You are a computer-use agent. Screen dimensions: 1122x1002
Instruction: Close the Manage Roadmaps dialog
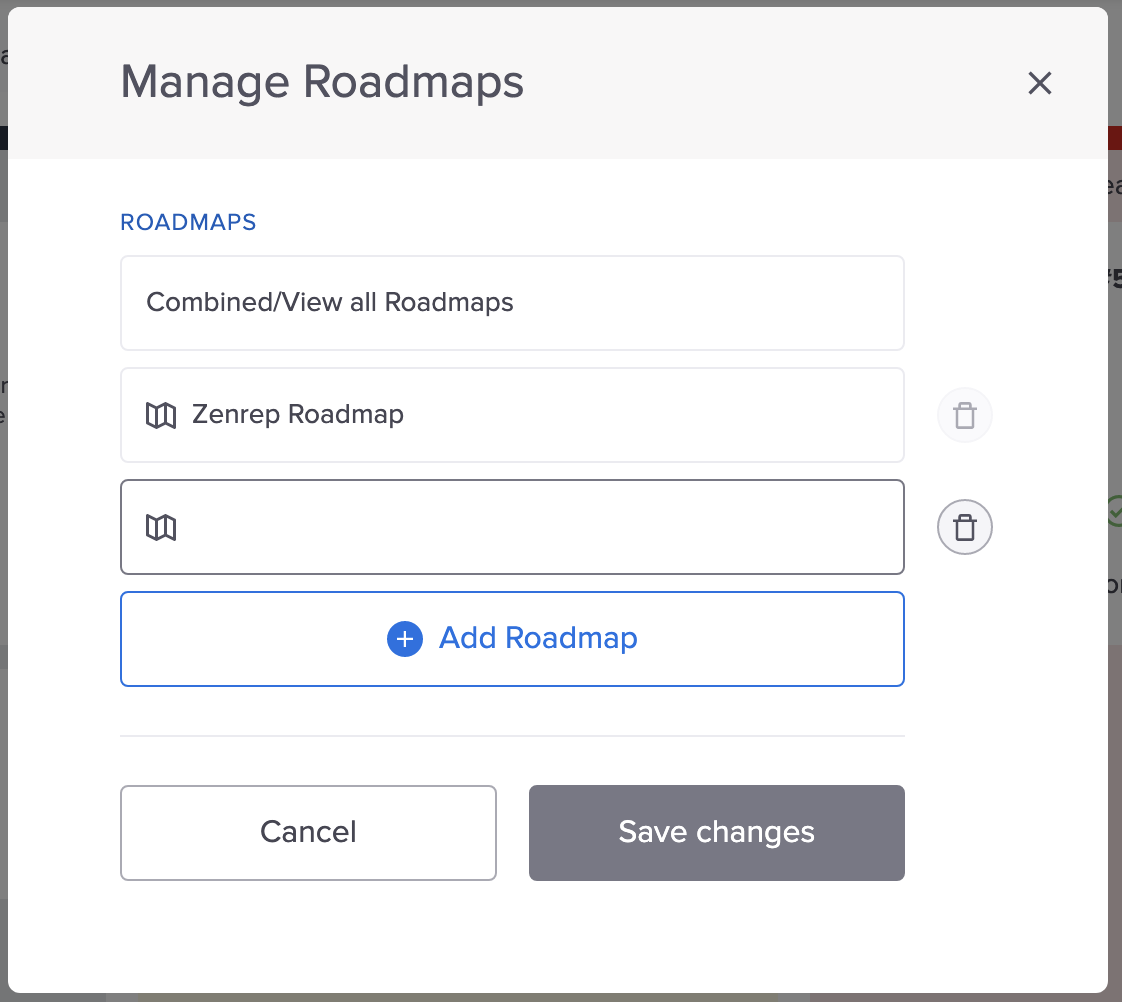1039,83
